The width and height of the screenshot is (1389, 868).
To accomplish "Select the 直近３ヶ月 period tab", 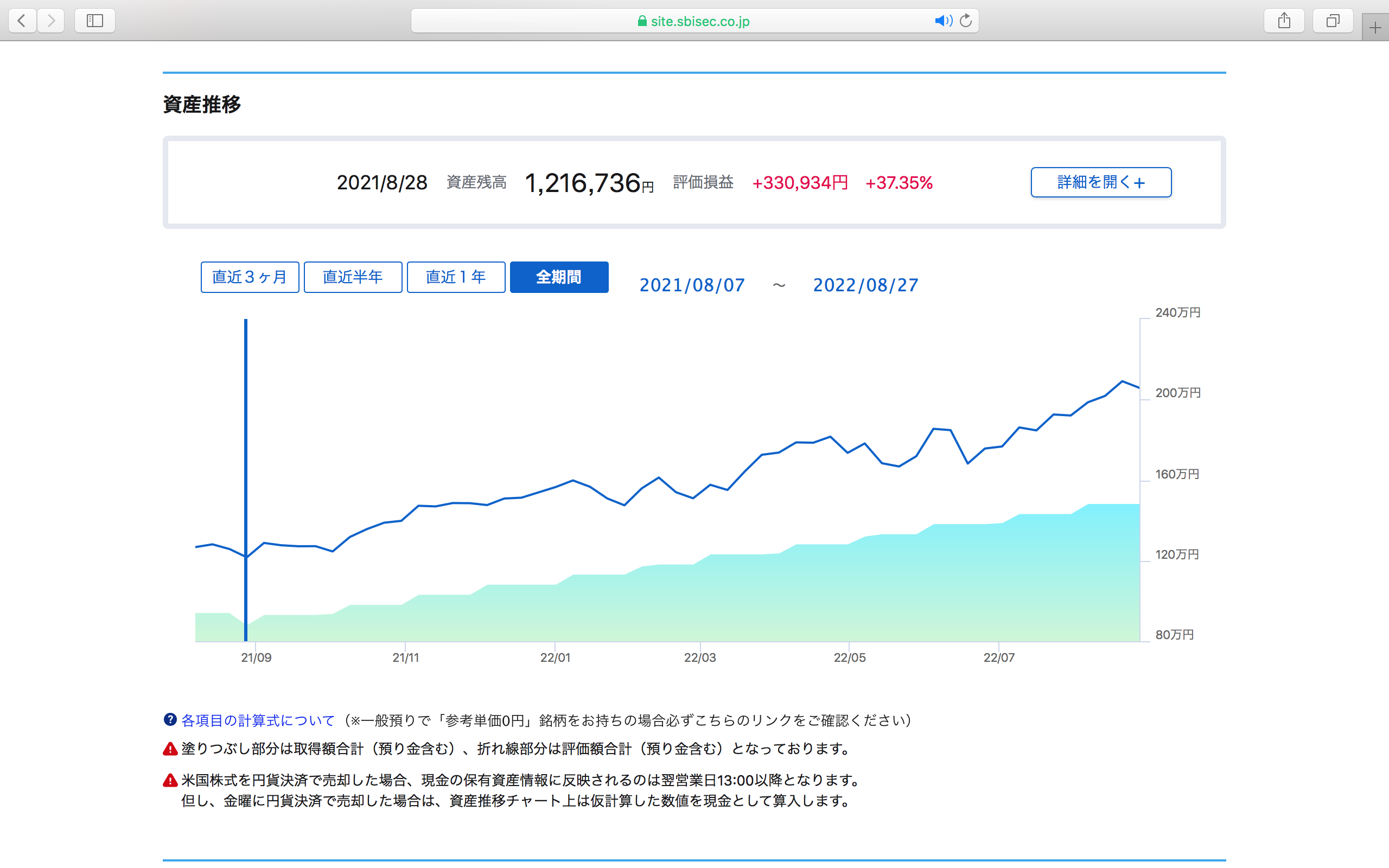I will point(250,277).
